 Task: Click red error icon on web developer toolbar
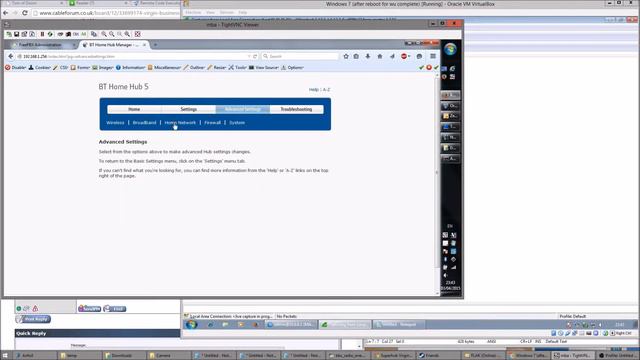[429, 67]
